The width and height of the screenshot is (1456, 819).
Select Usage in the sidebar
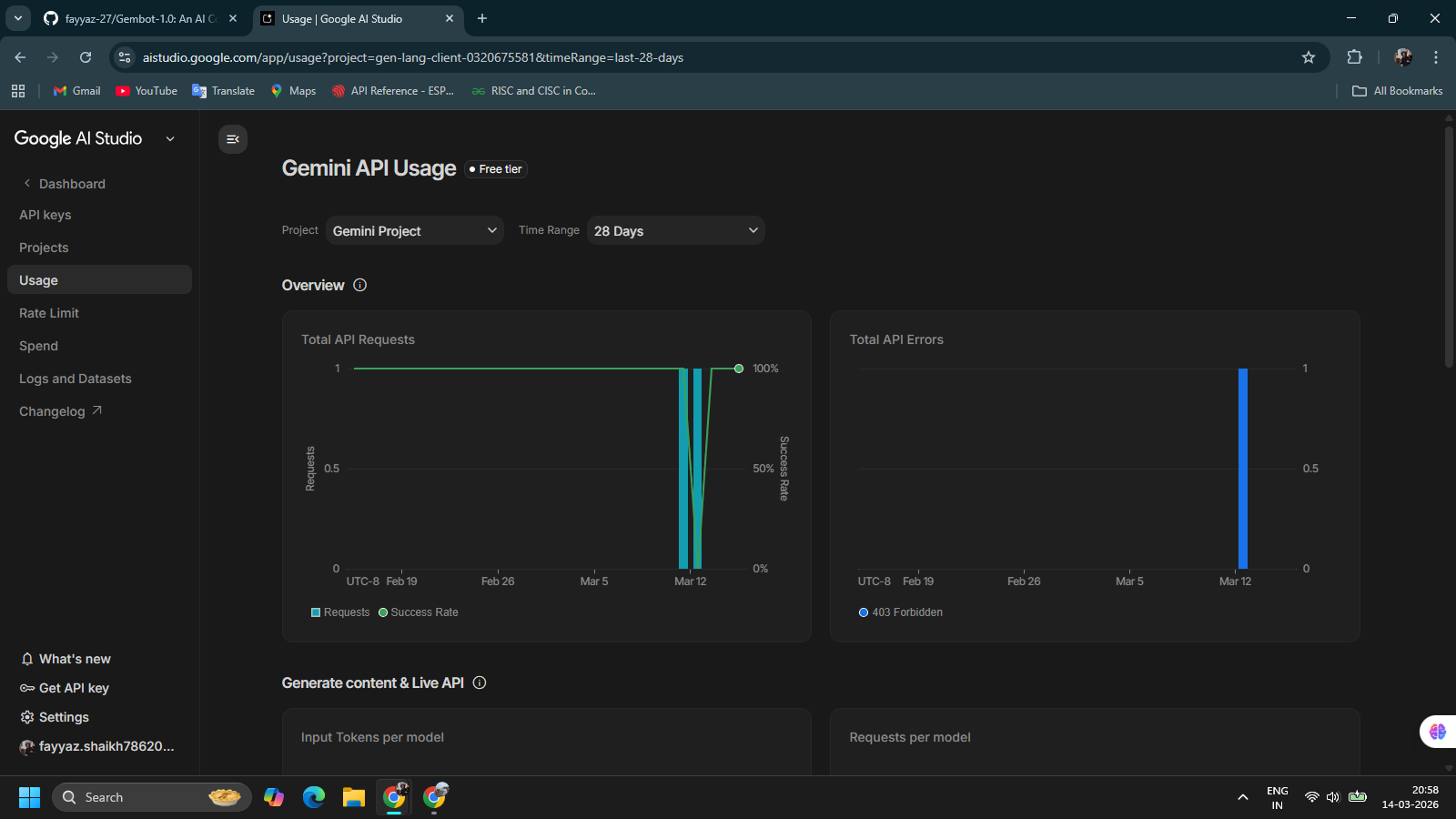coord(99,279)
